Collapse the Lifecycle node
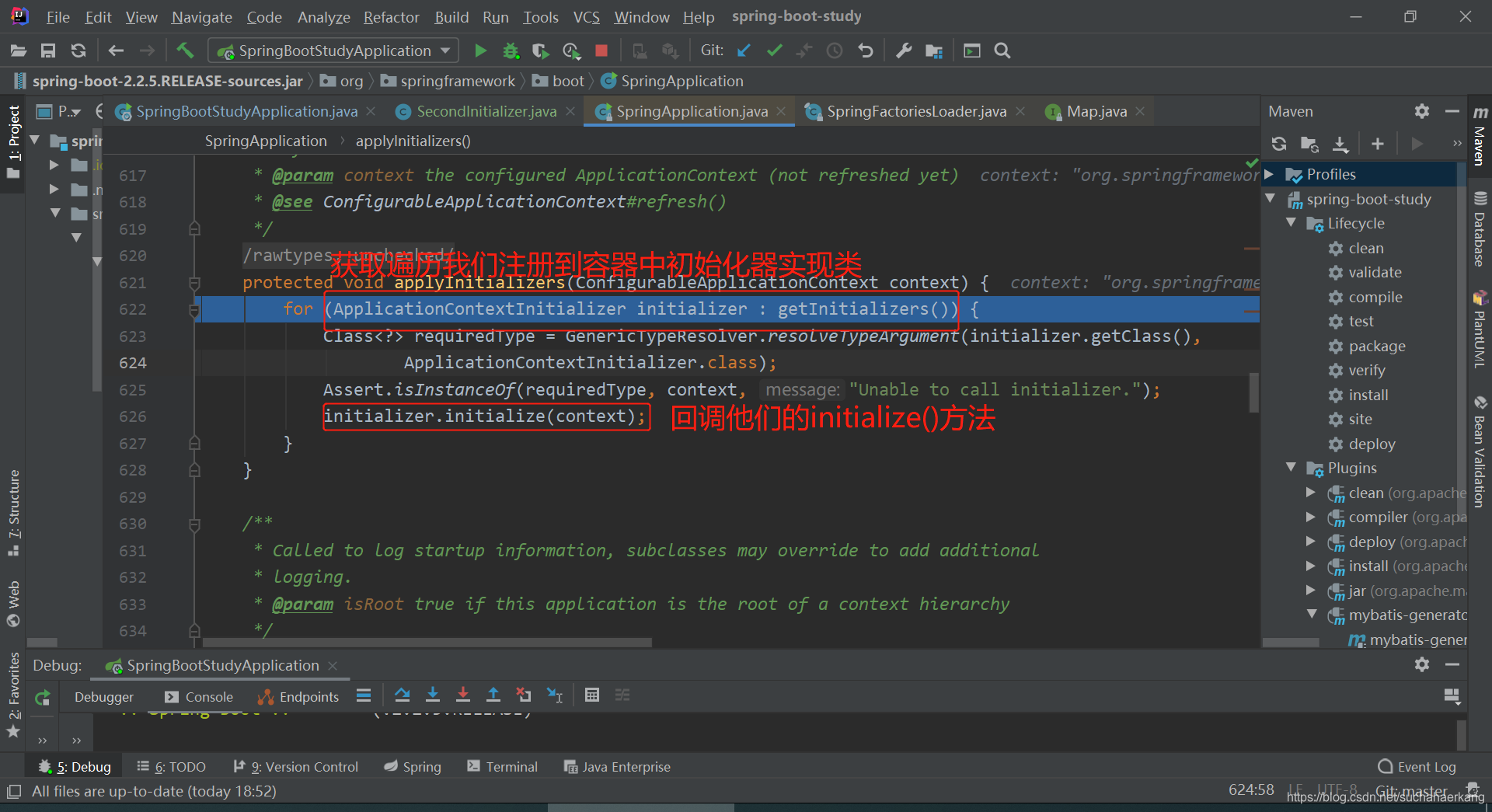This screenshot has height=812, width=1492. 1292,223
